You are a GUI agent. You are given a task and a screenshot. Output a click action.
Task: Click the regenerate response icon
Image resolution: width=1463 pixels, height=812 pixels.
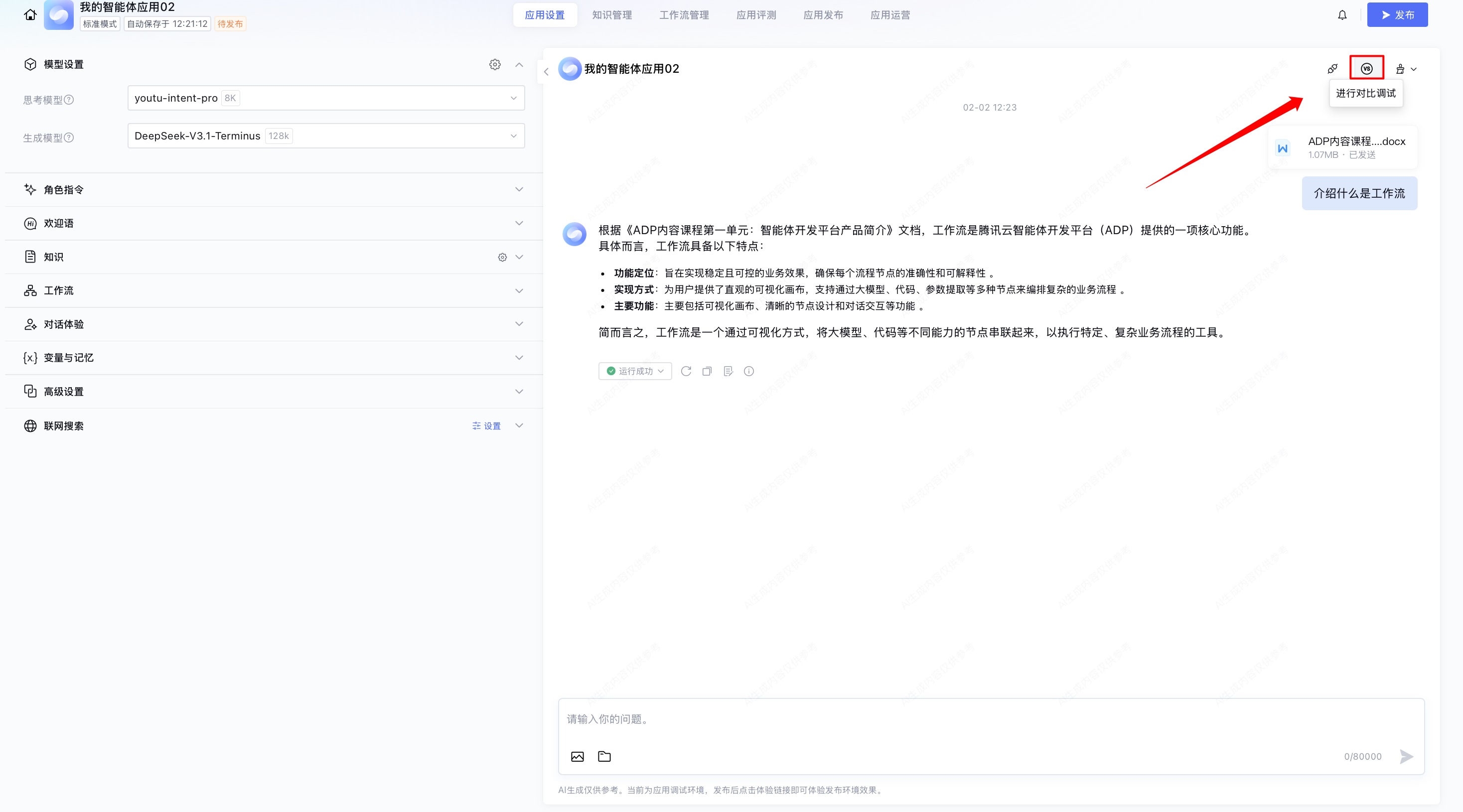coord(686,371)
